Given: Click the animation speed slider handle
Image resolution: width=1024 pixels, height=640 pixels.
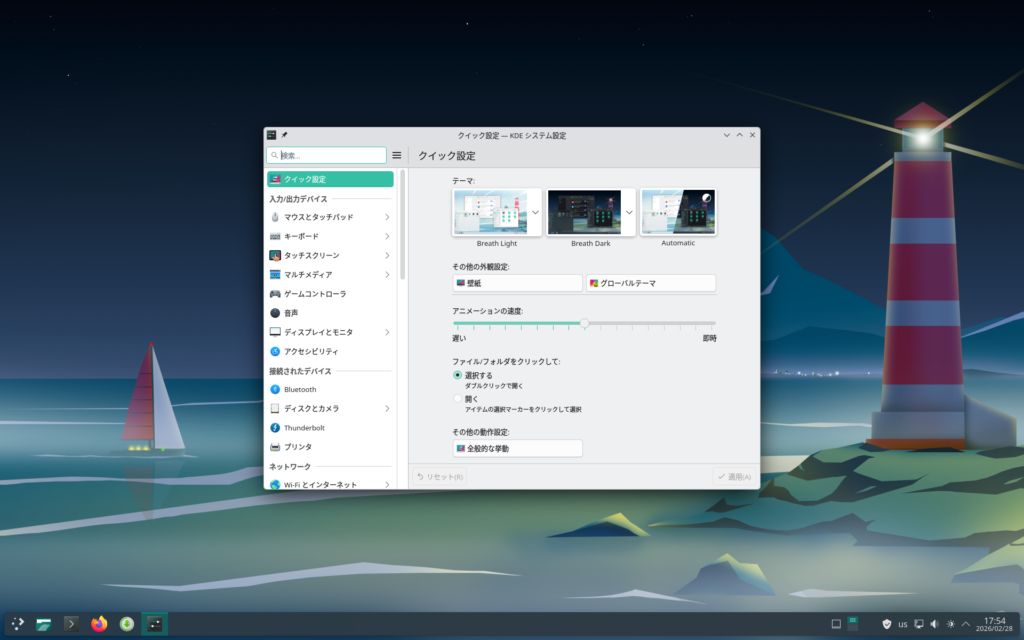Looking at the screenshot, I should [585, 323].
